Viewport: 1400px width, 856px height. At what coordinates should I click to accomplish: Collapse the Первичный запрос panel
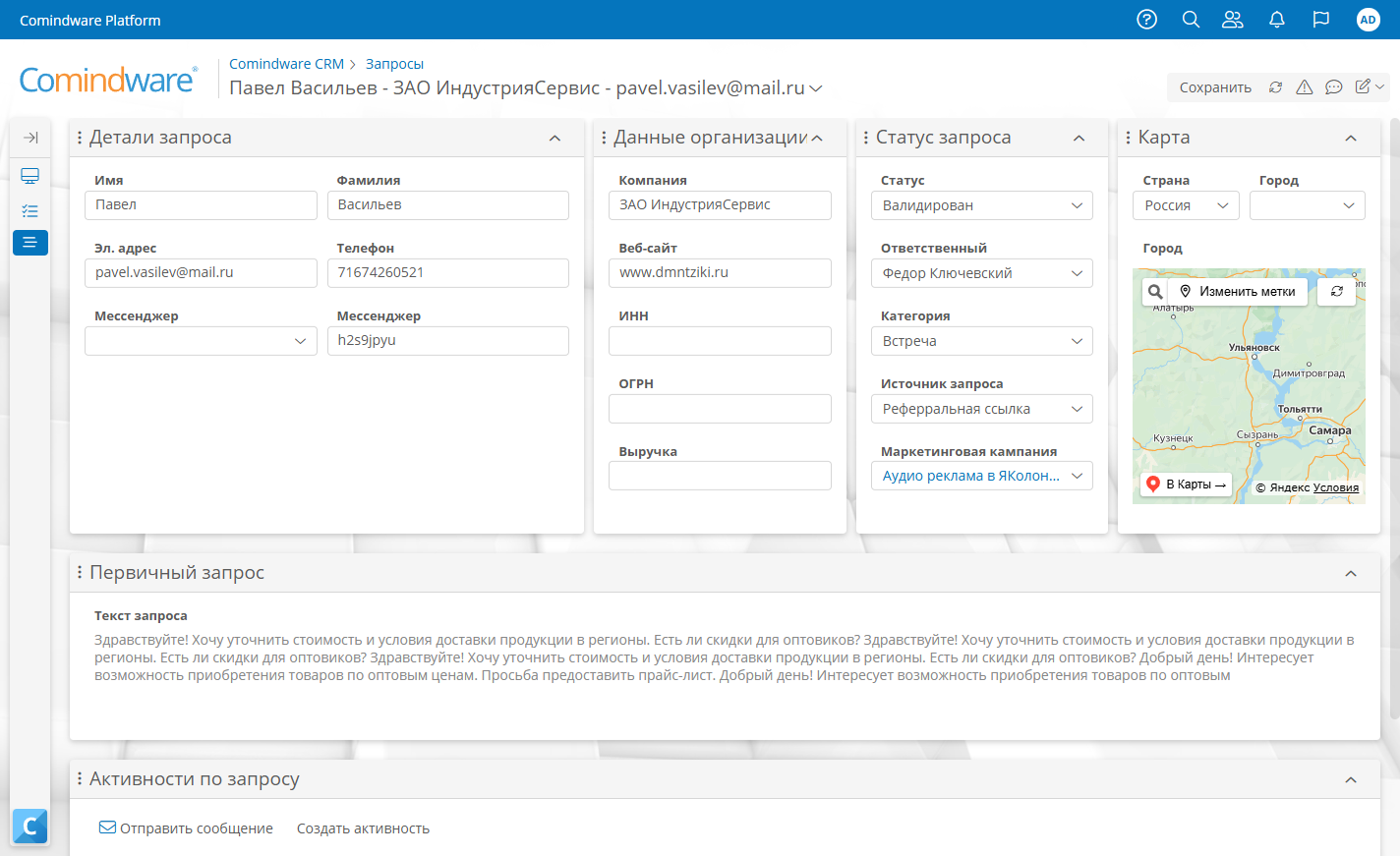tap(1351, 573)
